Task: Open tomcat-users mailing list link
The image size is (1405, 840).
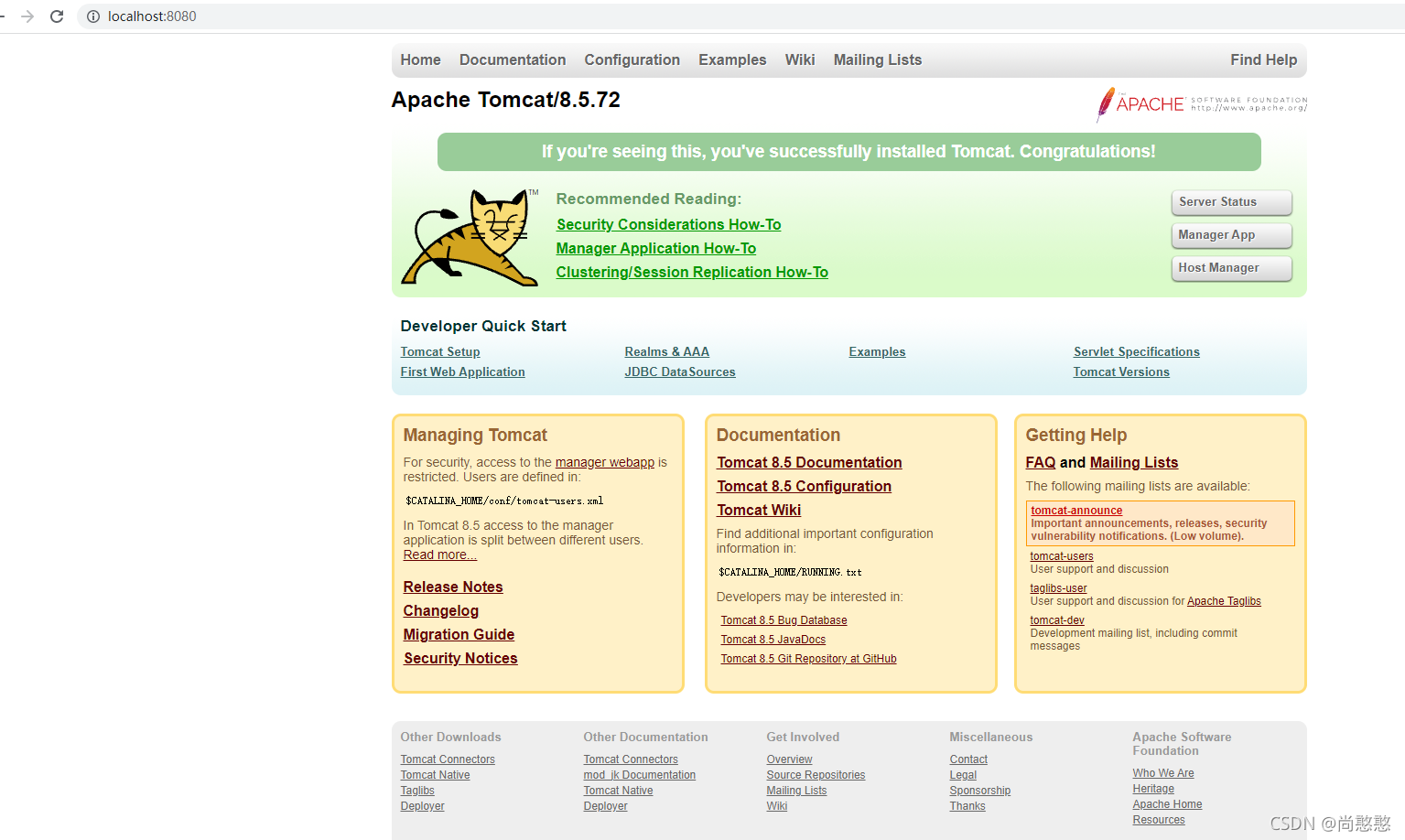Action: click(1062, 556)
